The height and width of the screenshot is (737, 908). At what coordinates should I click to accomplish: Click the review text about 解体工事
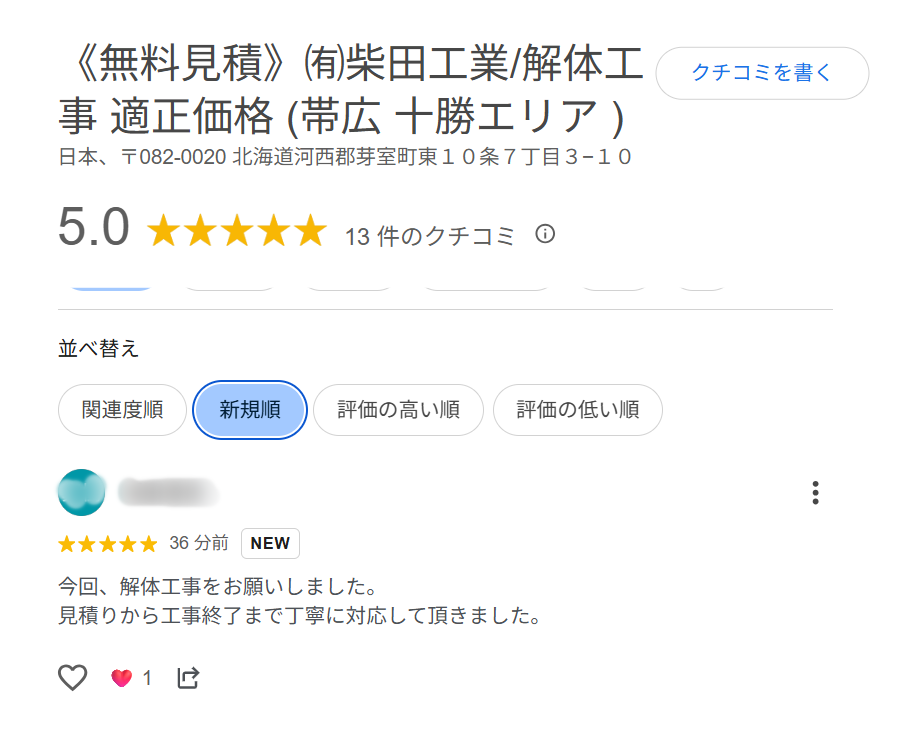click(x=299, y=600)
